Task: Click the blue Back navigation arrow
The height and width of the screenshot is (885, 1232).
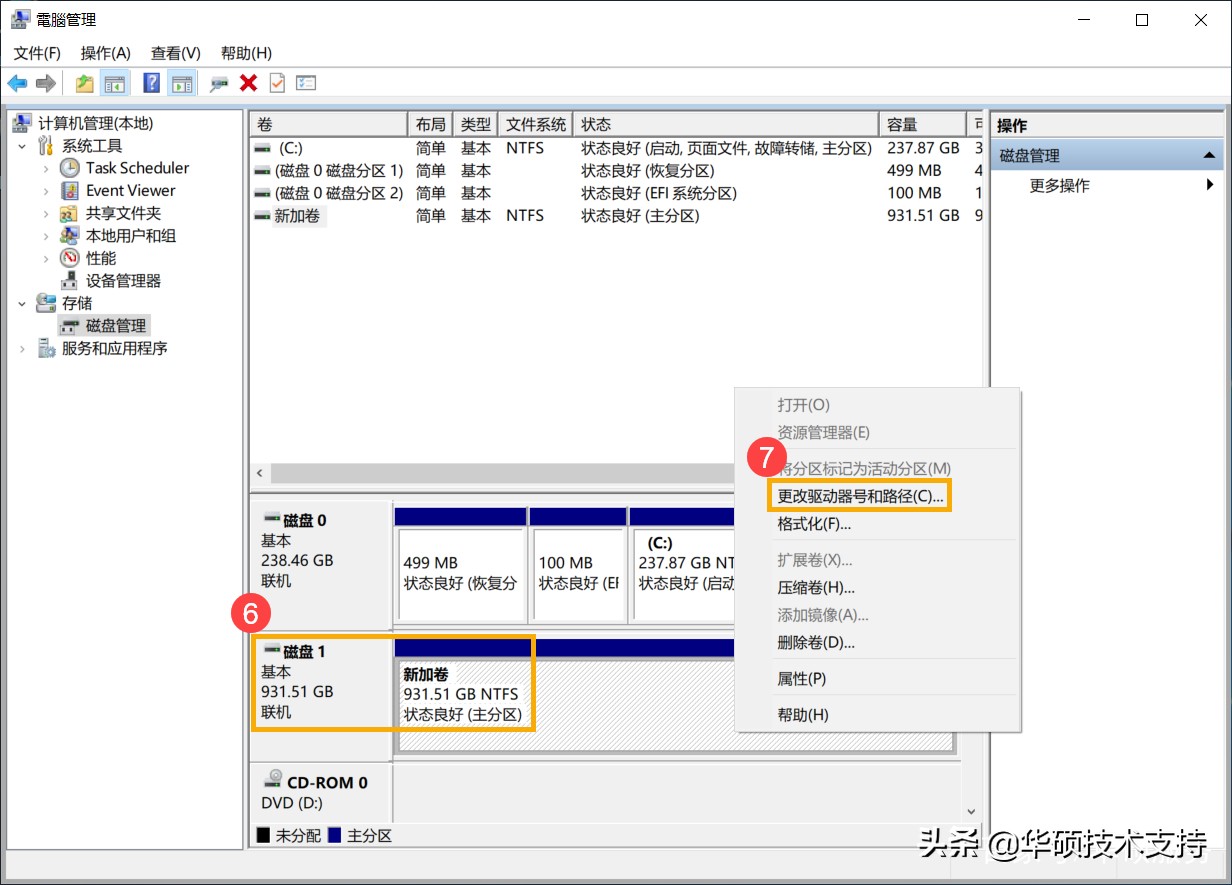Action: (17, 83)
